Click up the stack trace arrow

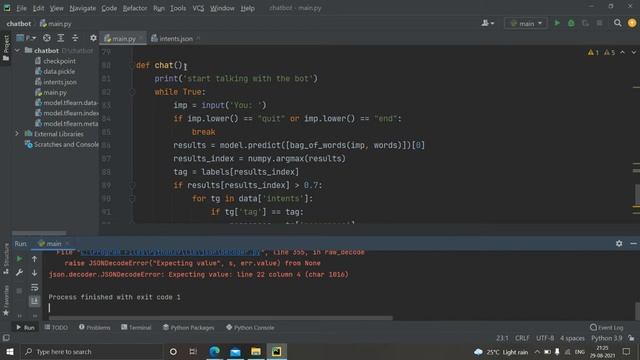click(34, 259)
